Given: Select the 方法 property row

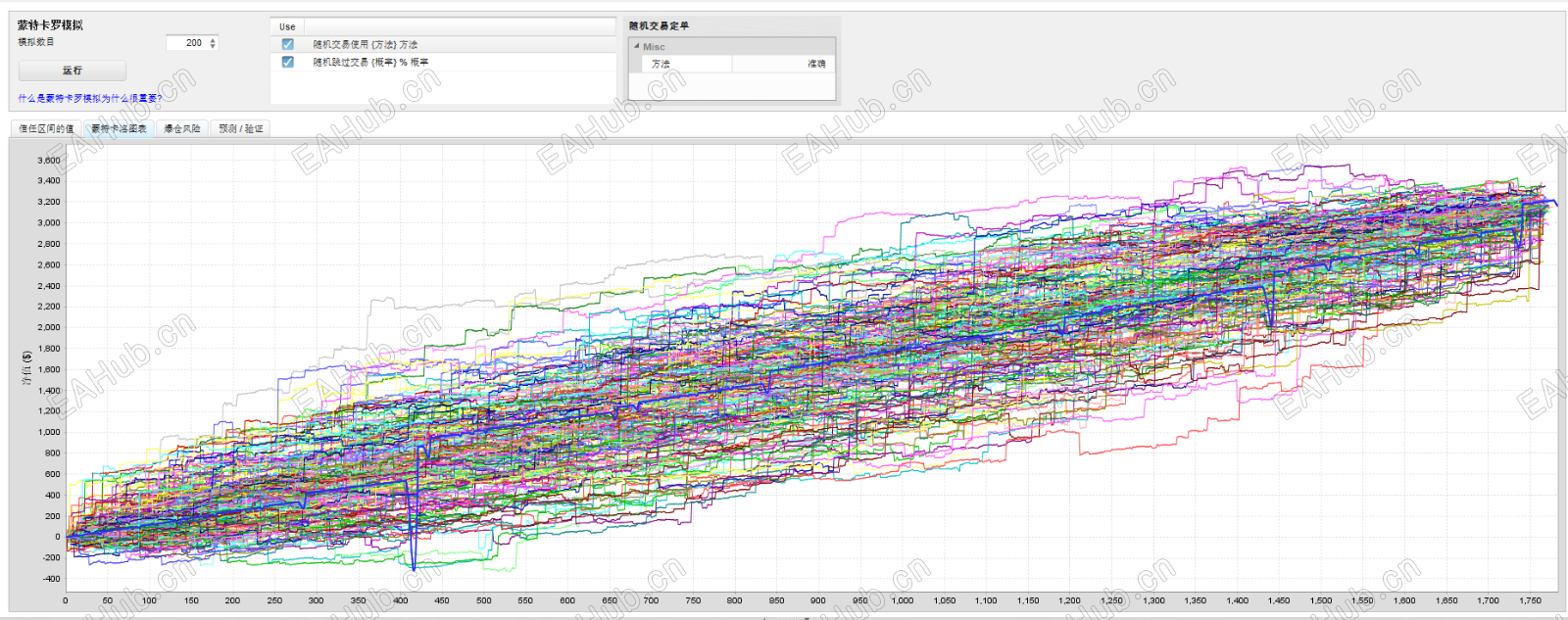Looking at the screenshot, I should click(732, 64).
